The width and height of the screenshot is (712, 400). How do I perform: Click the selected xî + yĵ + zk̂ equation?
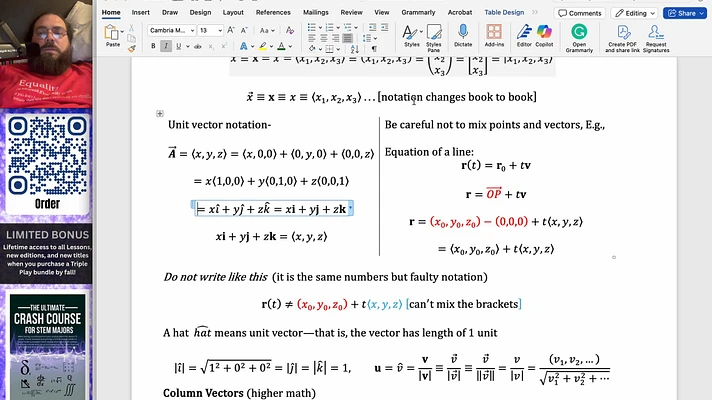click(x=272, y=209)
